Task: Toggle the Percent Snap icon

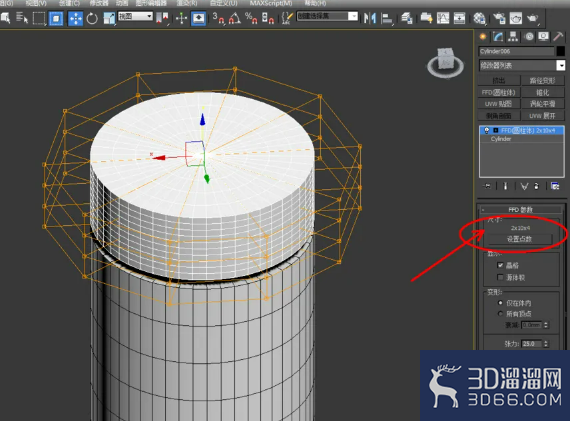Action: point(251,18)
